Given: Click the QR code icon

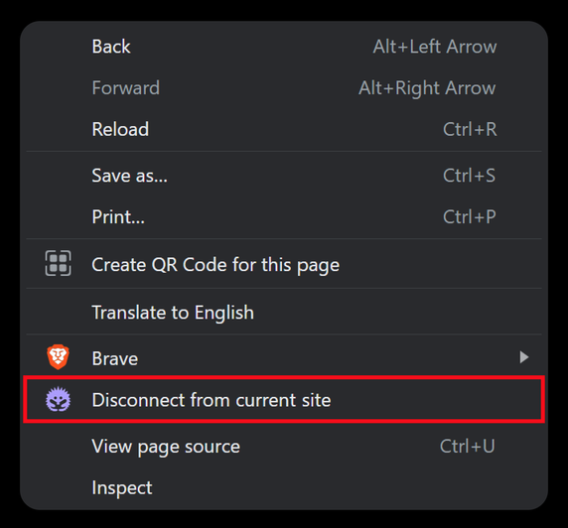Looking at the screenshot, I should [58, 263].
